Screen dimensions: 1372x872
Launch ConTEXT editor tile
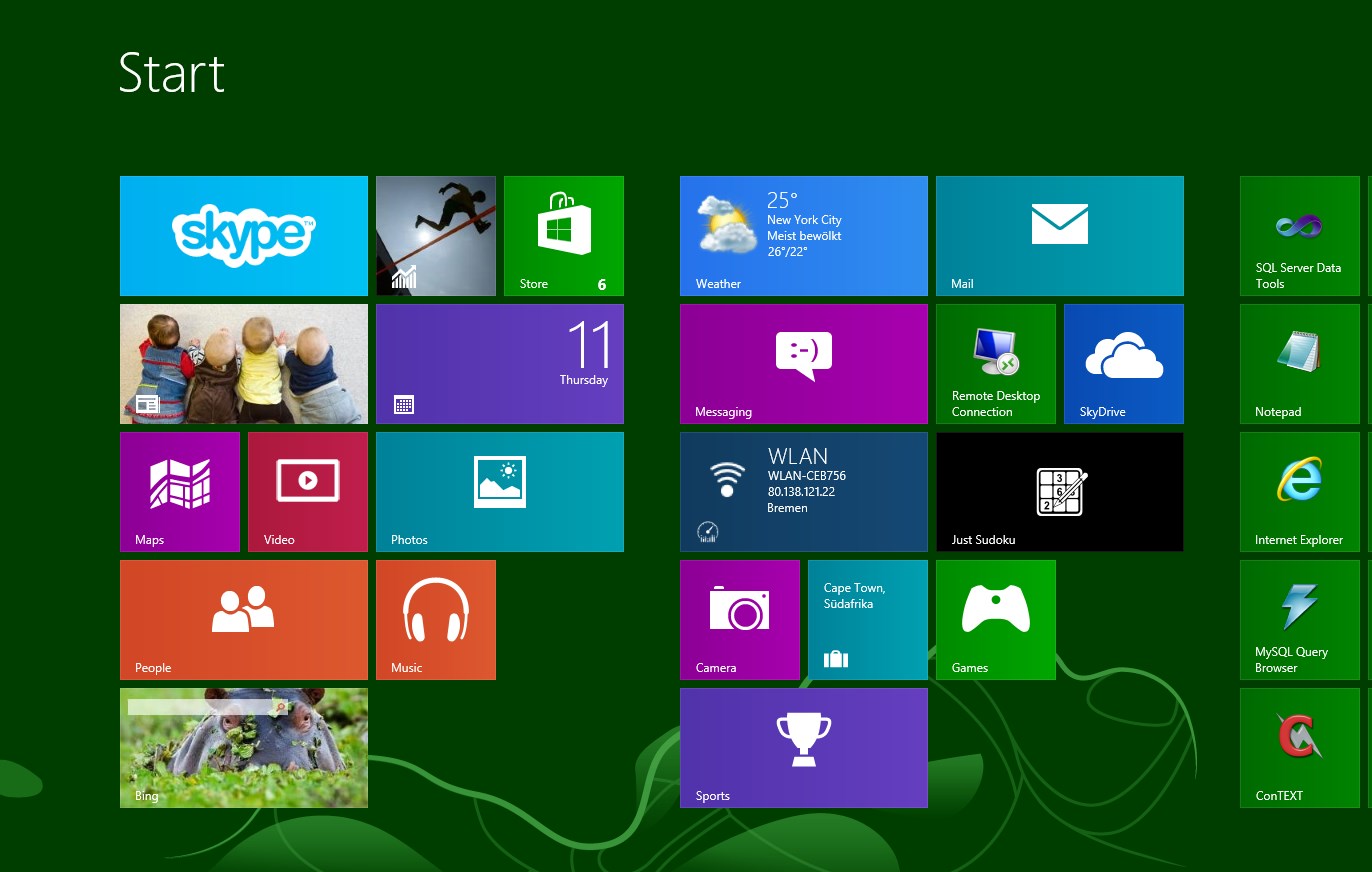[x=1299, y=748]
